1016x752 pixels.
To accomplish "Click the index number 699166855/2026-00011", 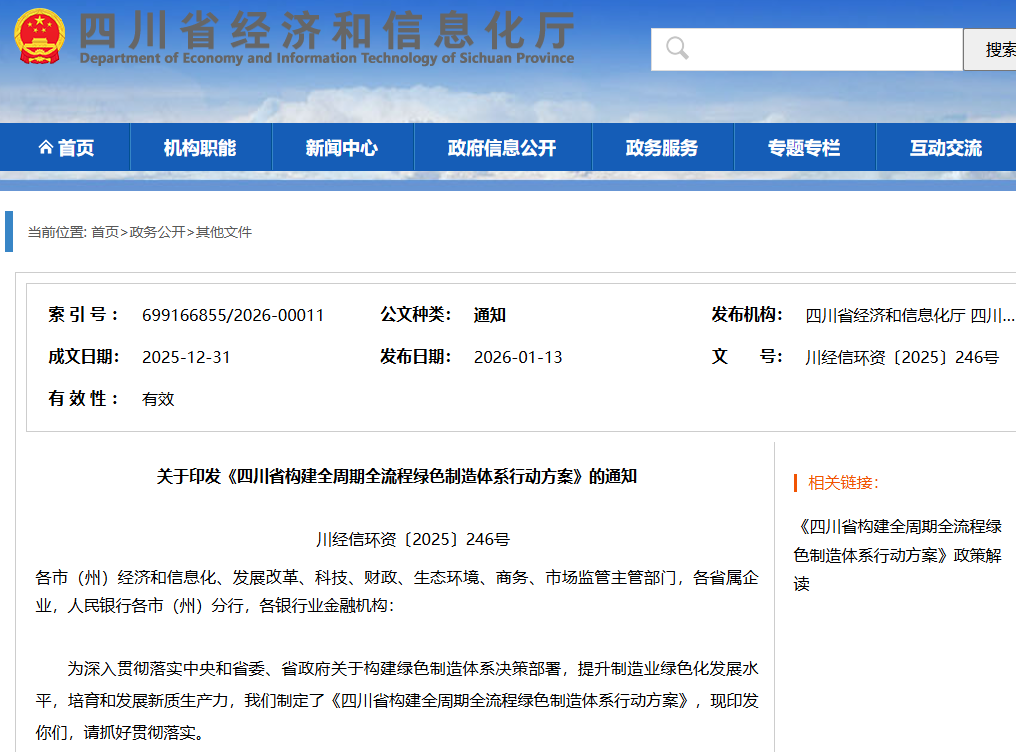I will pos(233,315).
